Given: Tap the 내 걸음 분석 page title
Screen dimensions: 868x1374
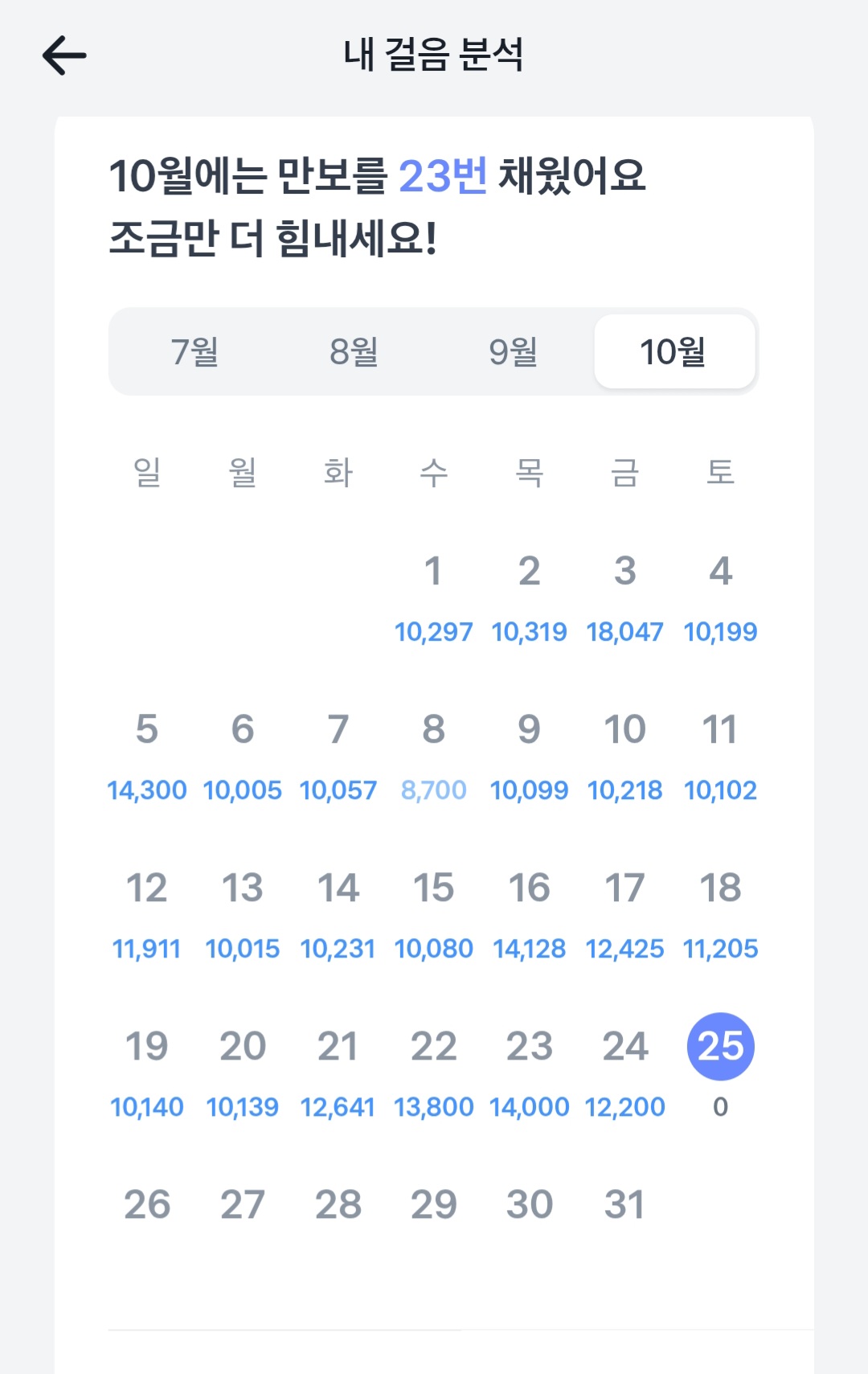Looking at the screenshot, I should click(433, 55).
